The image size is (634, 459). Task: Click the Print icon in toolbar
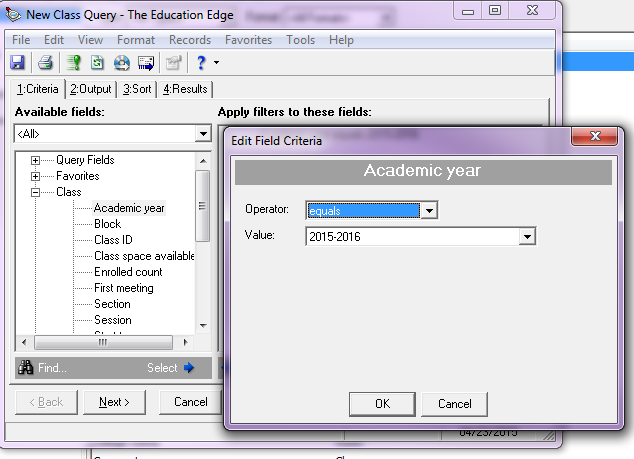coord(45,63)
